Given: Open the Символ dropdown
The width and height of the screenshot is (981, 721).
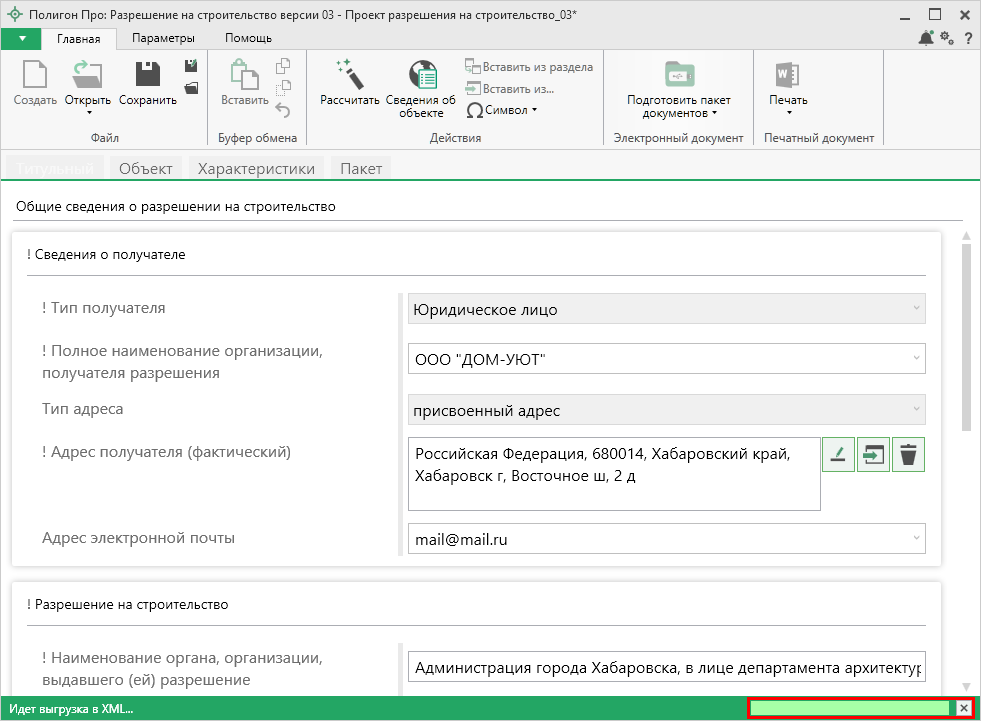Looking at the screenshot, I should [x=502, y=110].
